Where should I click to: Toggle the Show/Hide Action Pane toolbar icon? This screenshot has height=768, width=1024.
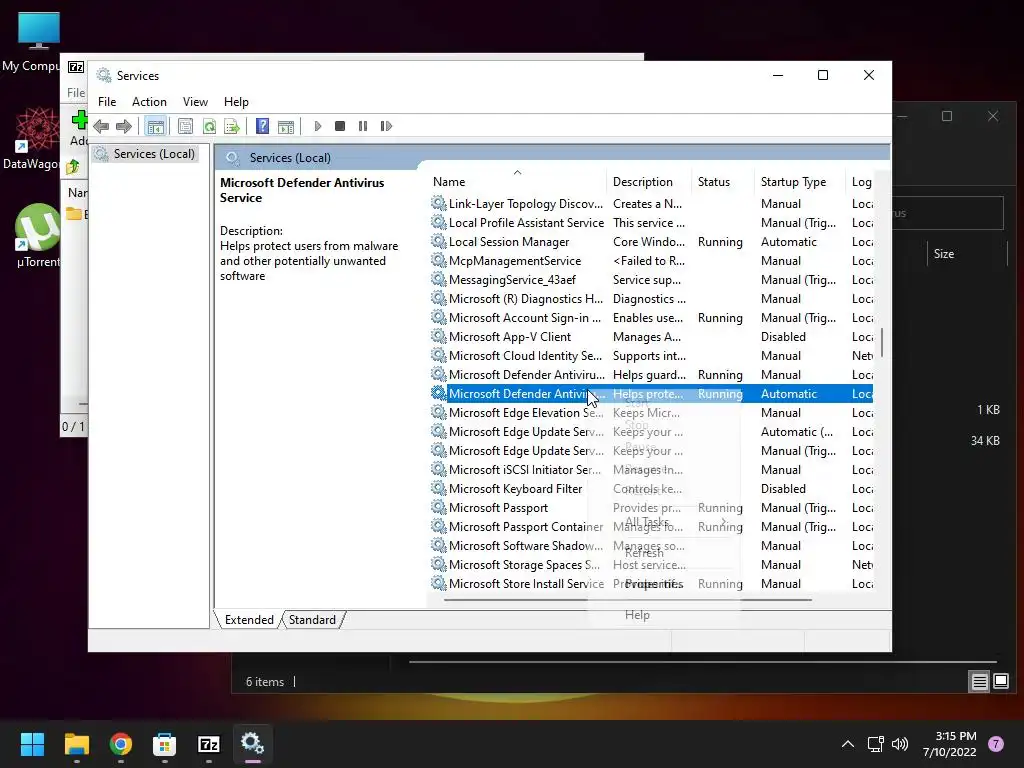(286, 126)
